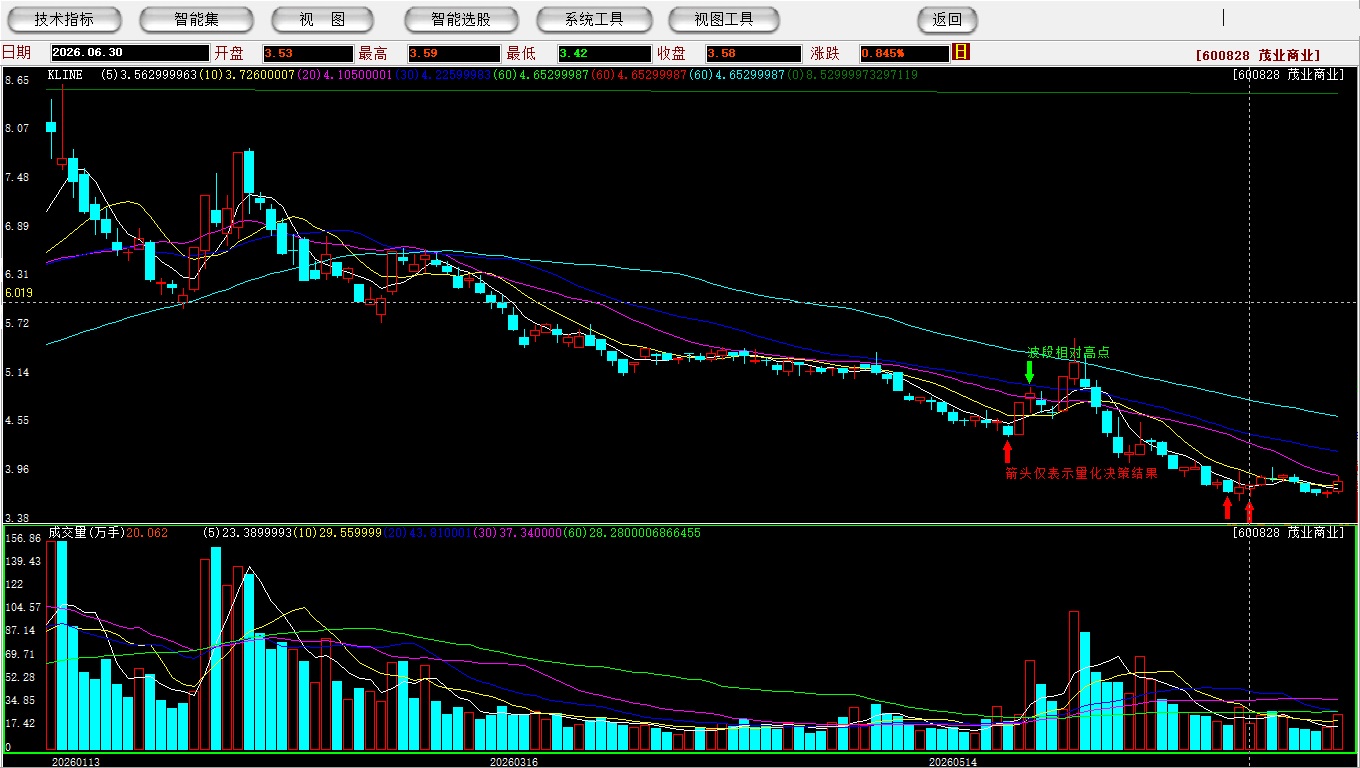Click the 系统工具 button

(x=594, y=19)
